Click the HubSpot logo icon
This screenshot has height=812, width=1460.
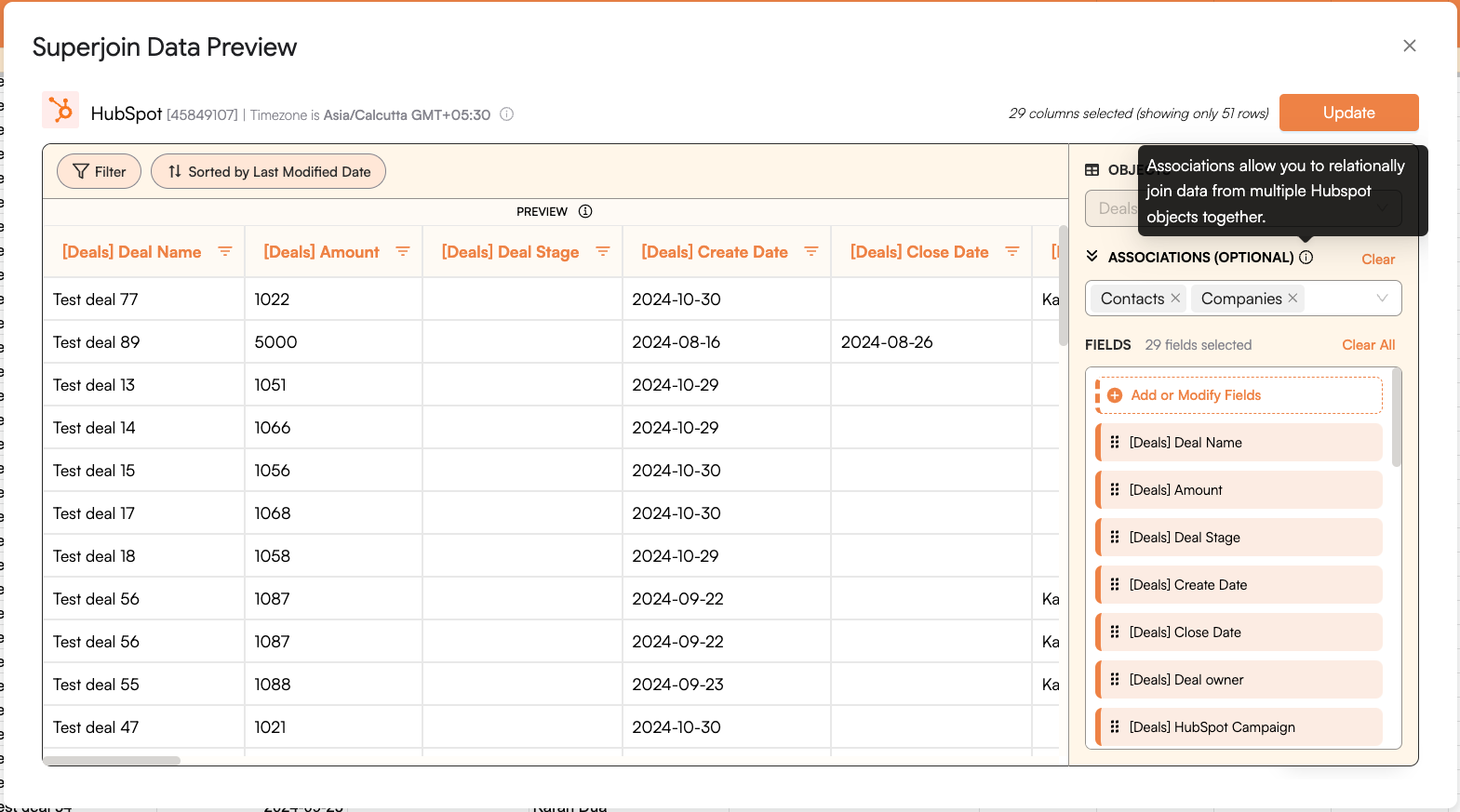point(60,110)
